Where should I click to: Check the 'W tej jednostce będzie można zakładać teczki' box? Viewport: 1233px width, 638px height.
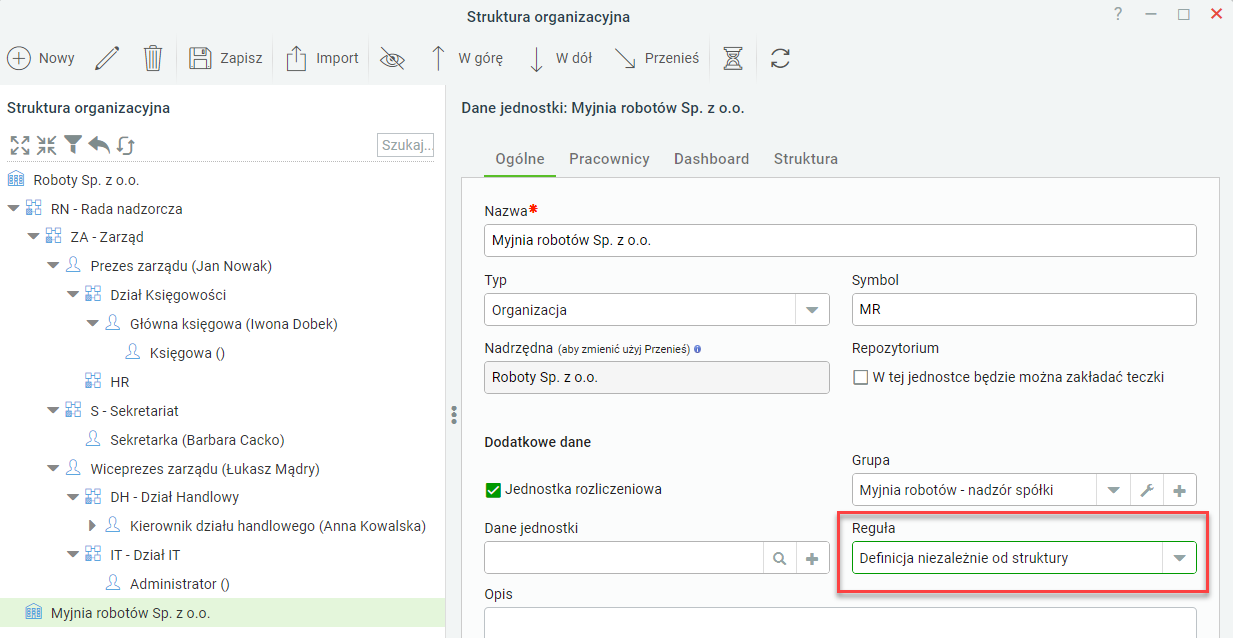pos(860,377)
